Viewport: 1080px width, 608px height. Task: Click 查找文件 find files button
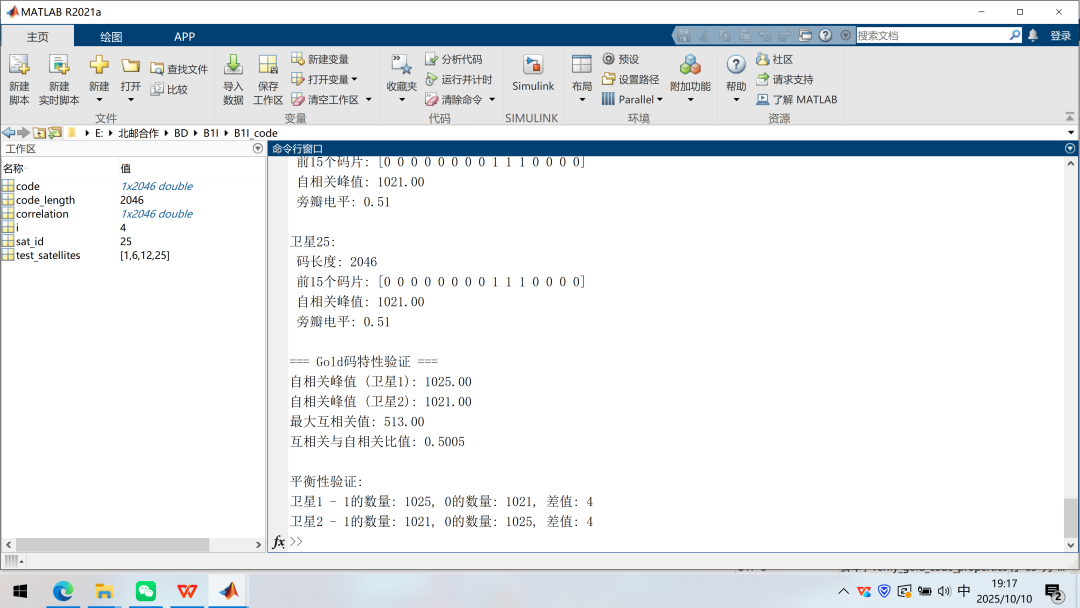coord(179,69)
